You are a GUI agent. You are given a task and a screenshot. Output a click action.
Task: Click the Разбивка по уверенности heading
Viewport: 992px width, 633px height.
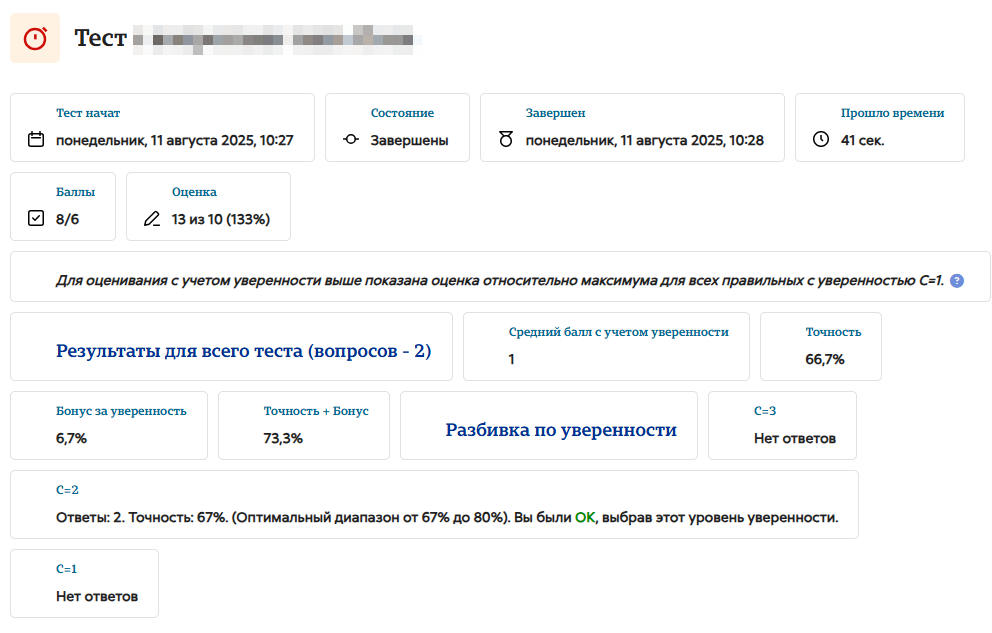(x=561, y=430)
